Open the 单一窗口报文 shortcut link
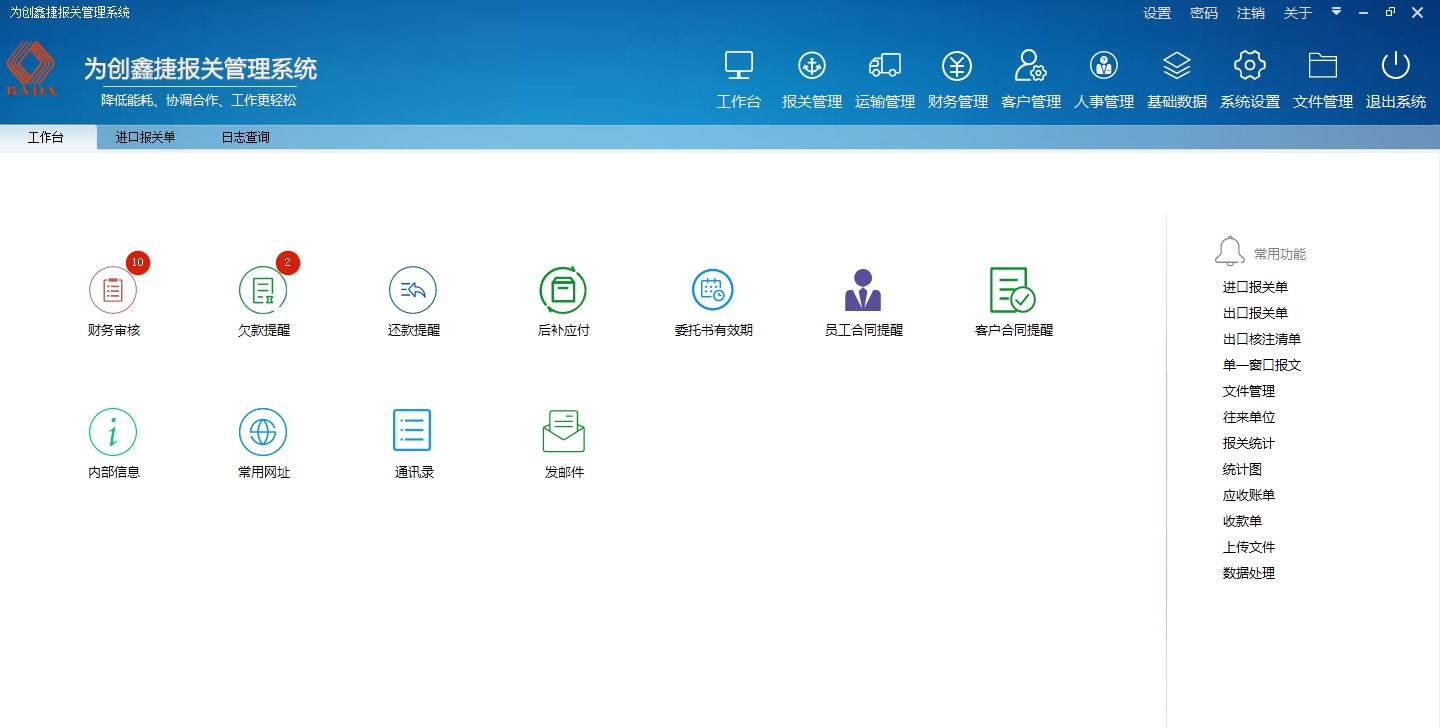 click(1262, 365)
